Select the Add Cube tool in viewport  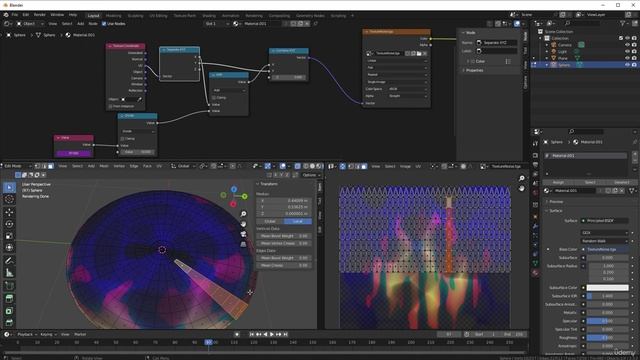pyautogui.click(x=9, y=286)
